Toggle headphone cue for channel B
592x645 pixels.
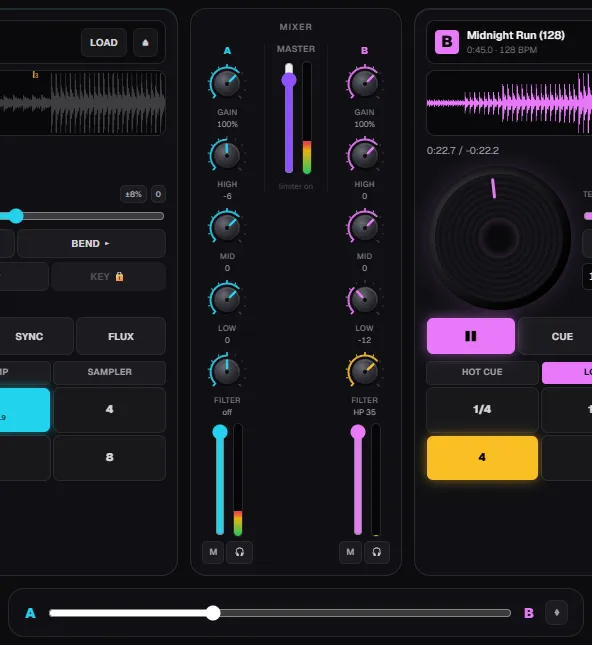click(376, 552)
